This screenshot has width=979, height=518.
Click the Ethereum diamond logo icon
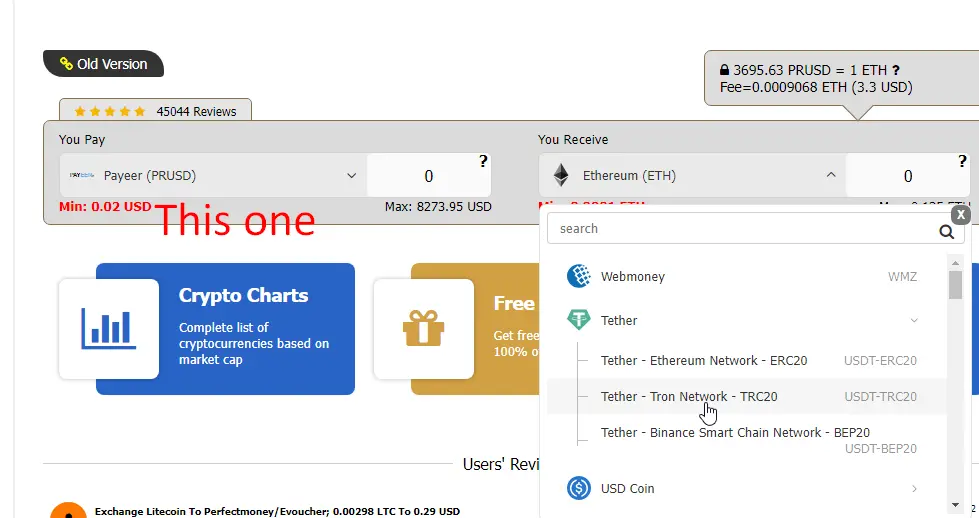point(561,175)
